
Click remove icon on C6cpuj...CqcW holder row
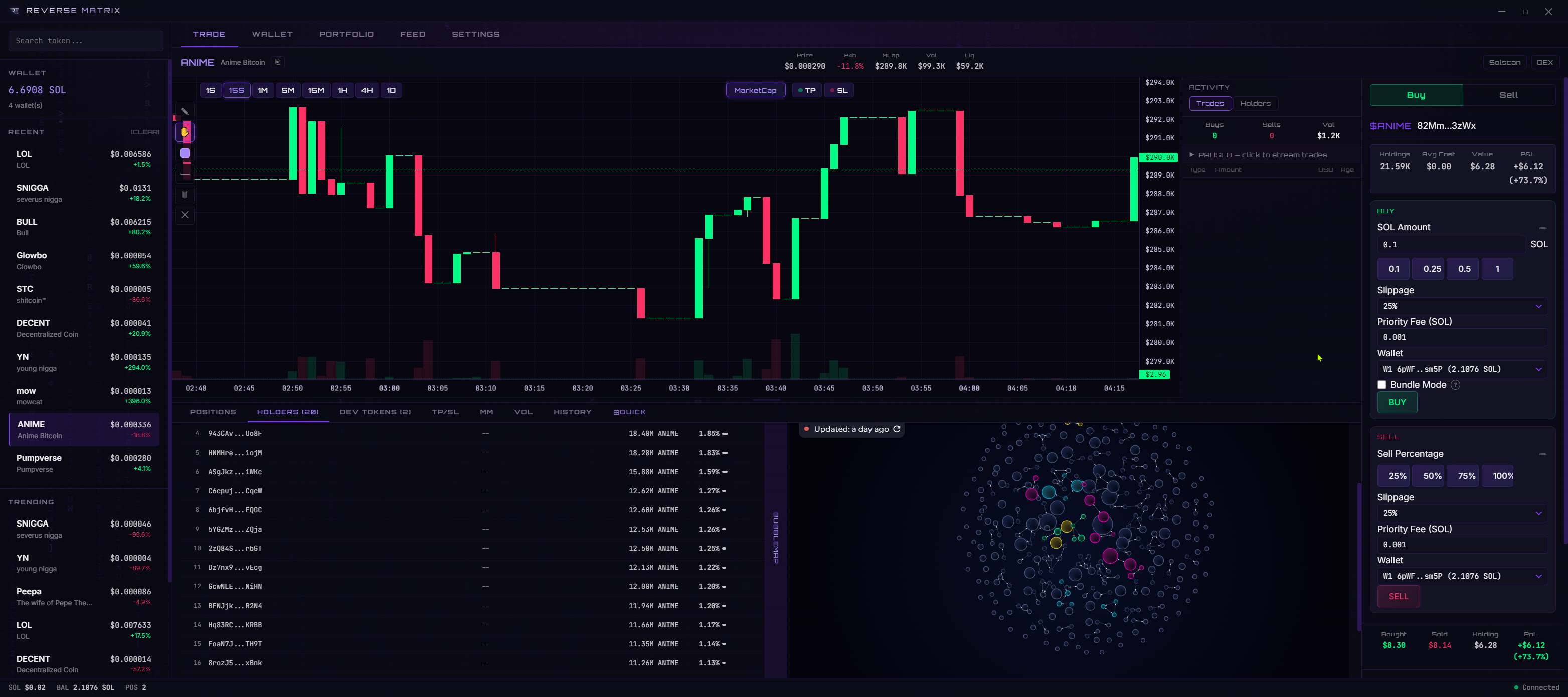click(724, 490)
